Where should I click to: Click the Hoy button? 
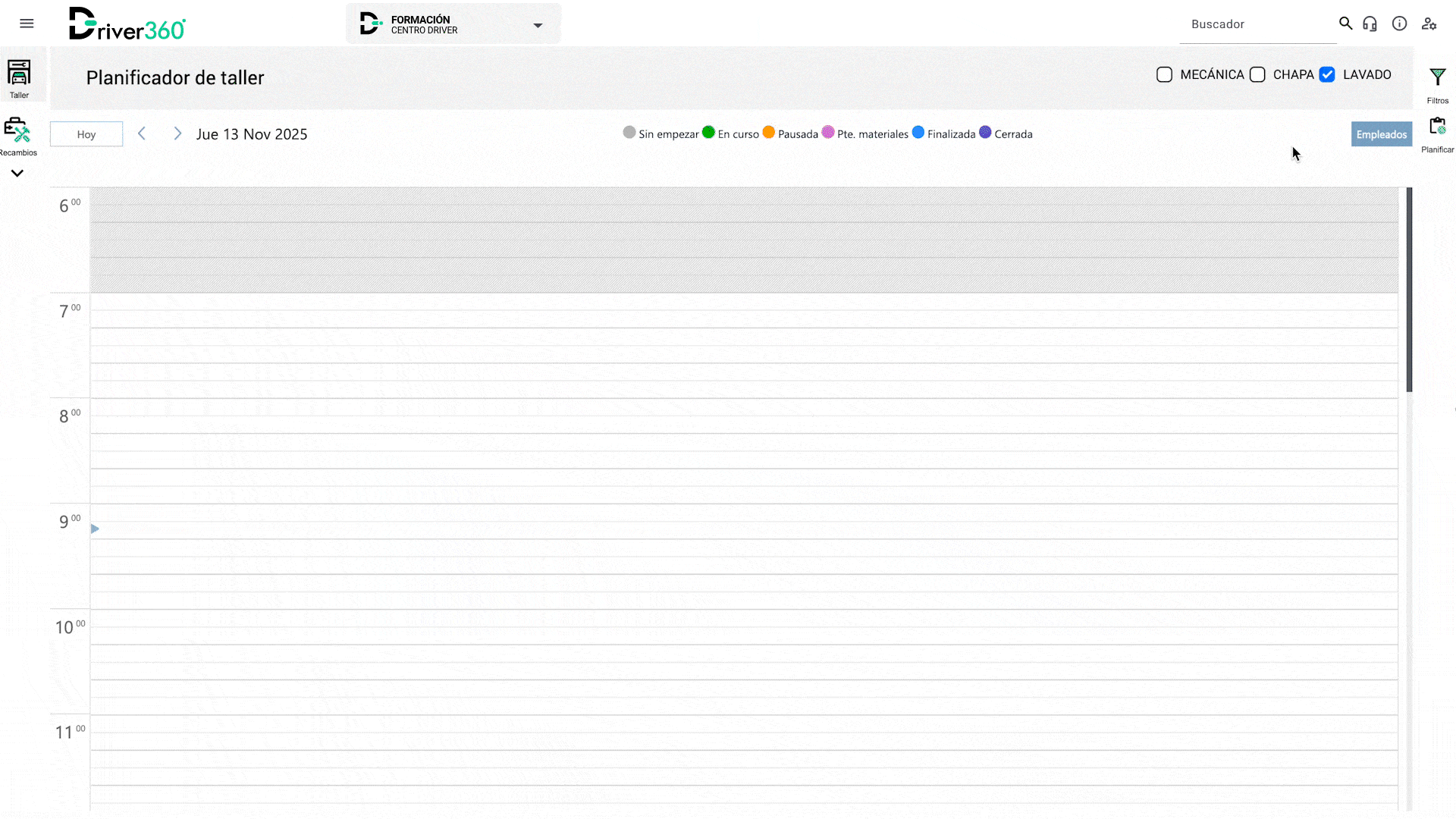(86, 134)
